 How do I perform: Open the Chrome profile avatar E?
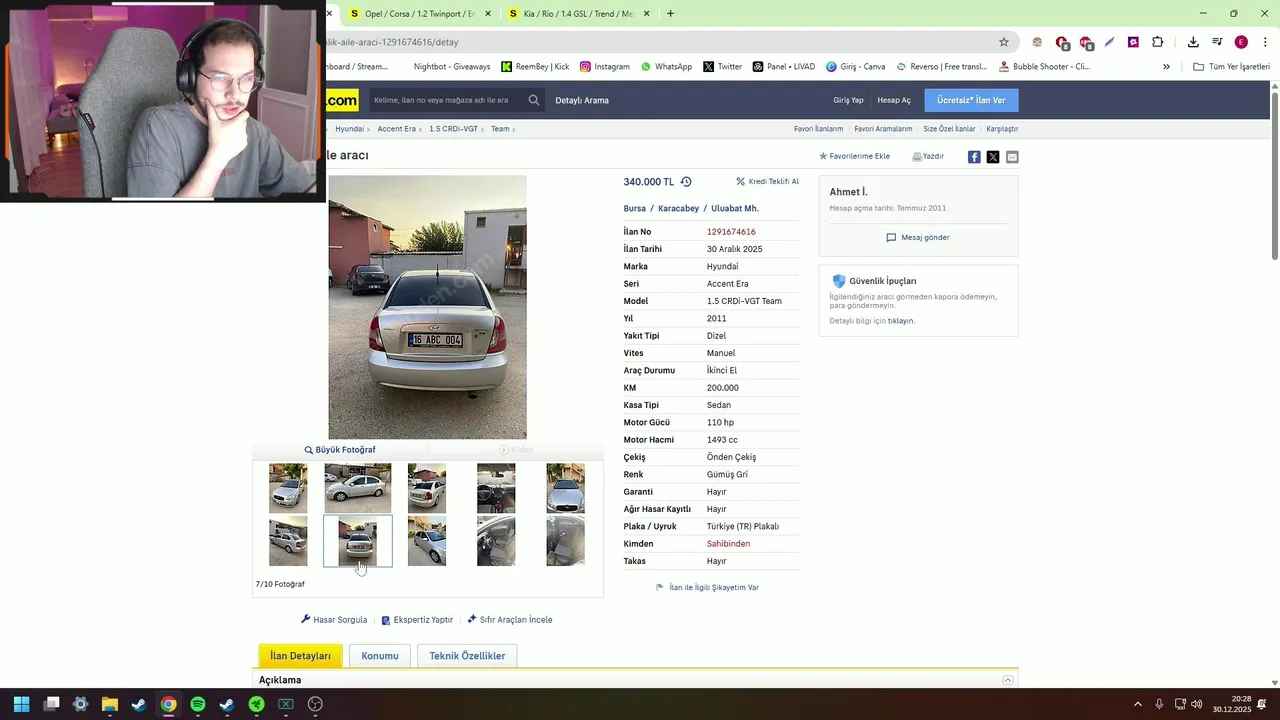(x=1241, y=42)
